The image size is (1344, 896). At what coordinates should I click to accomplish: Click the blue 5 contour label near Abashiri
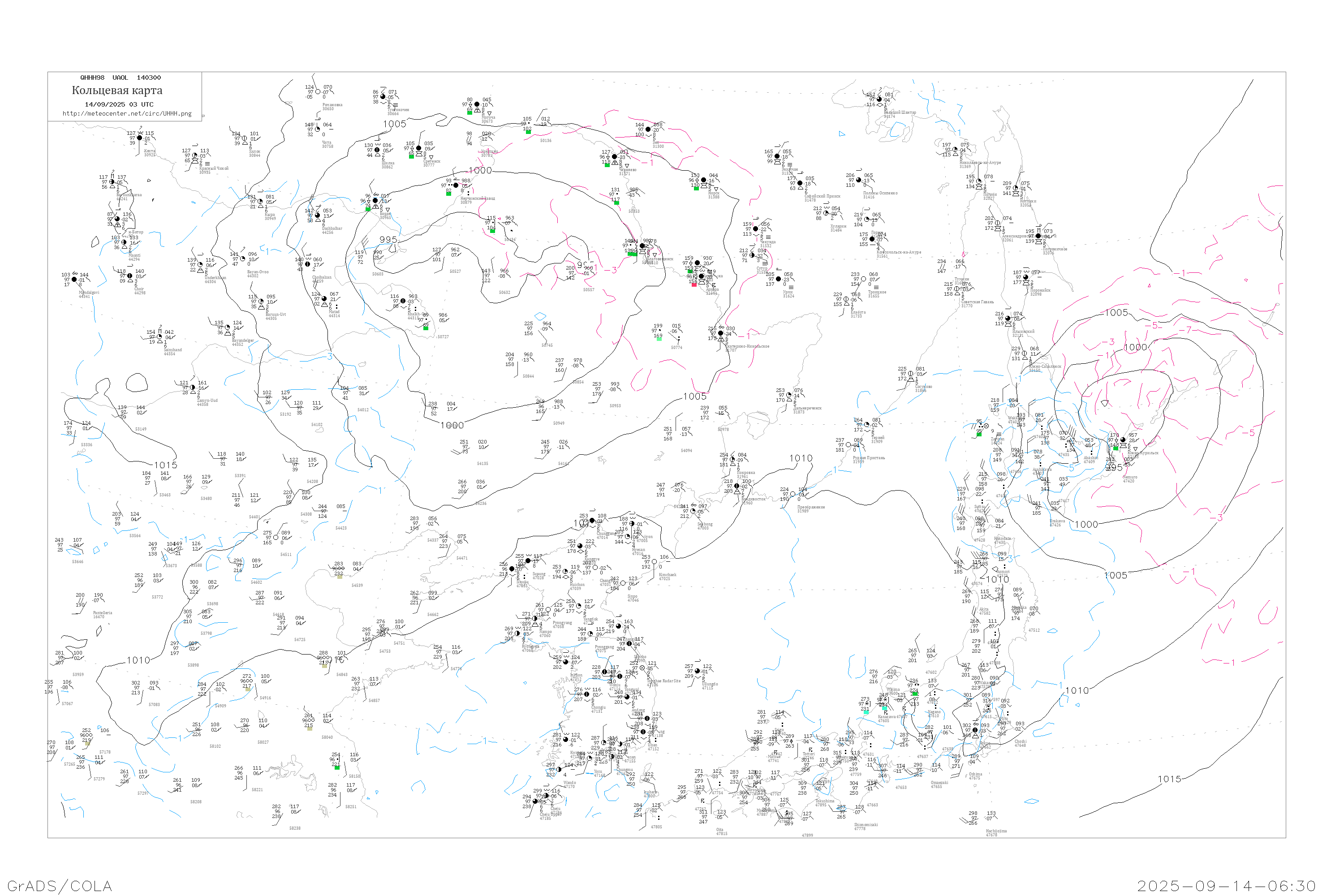[x=1072, y=468]
